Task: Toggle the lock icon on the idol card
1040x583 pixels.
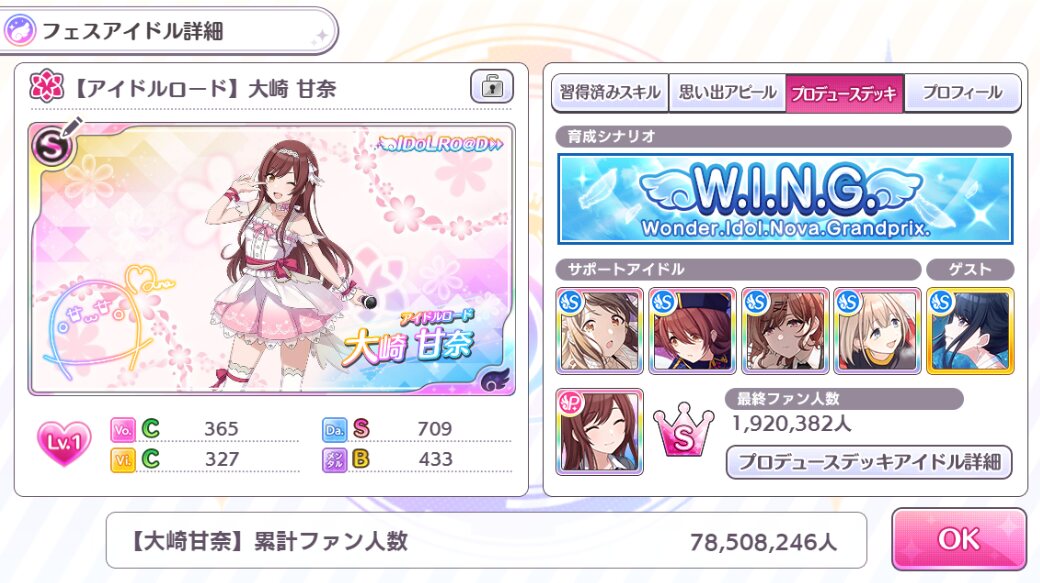Action: pyautogui.click(x=491, y=87)
